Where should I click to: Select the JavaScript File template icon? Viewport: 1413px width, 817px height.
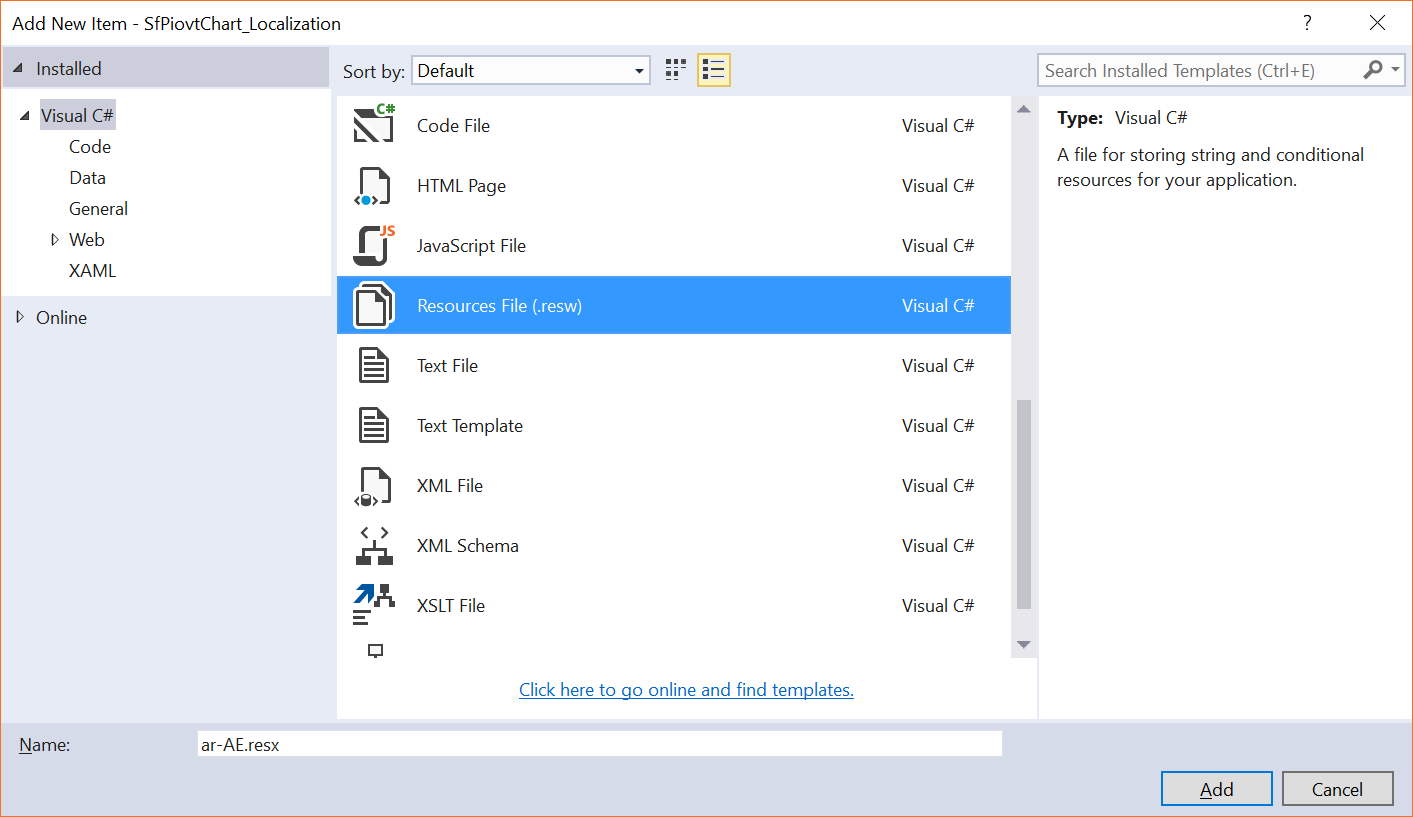click(x=374, y=245)
